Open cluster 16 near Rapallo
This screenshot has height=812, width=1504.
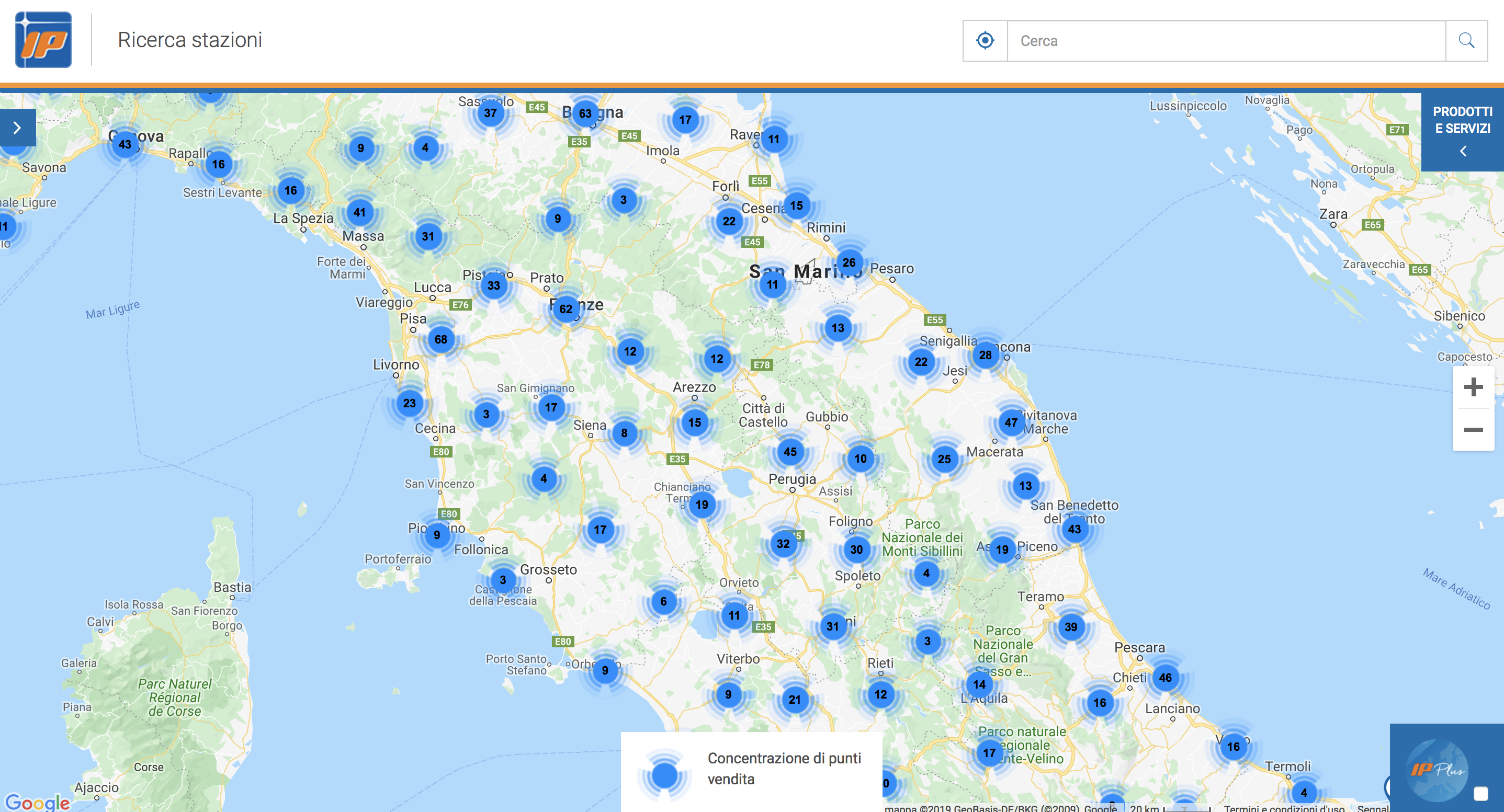pyautogui.click(x=218, y=164)
